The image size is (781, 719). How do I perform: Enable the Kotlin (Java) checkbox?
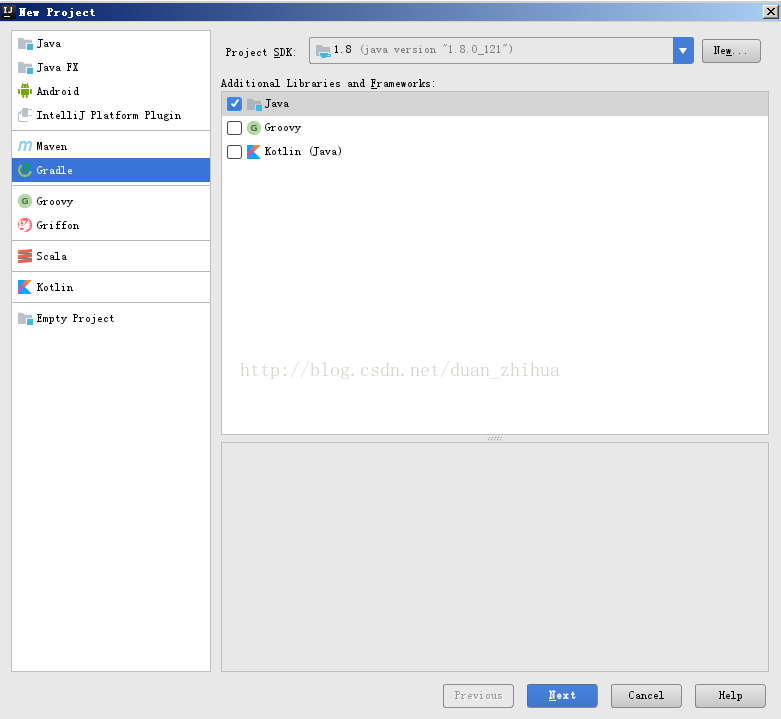234,152
